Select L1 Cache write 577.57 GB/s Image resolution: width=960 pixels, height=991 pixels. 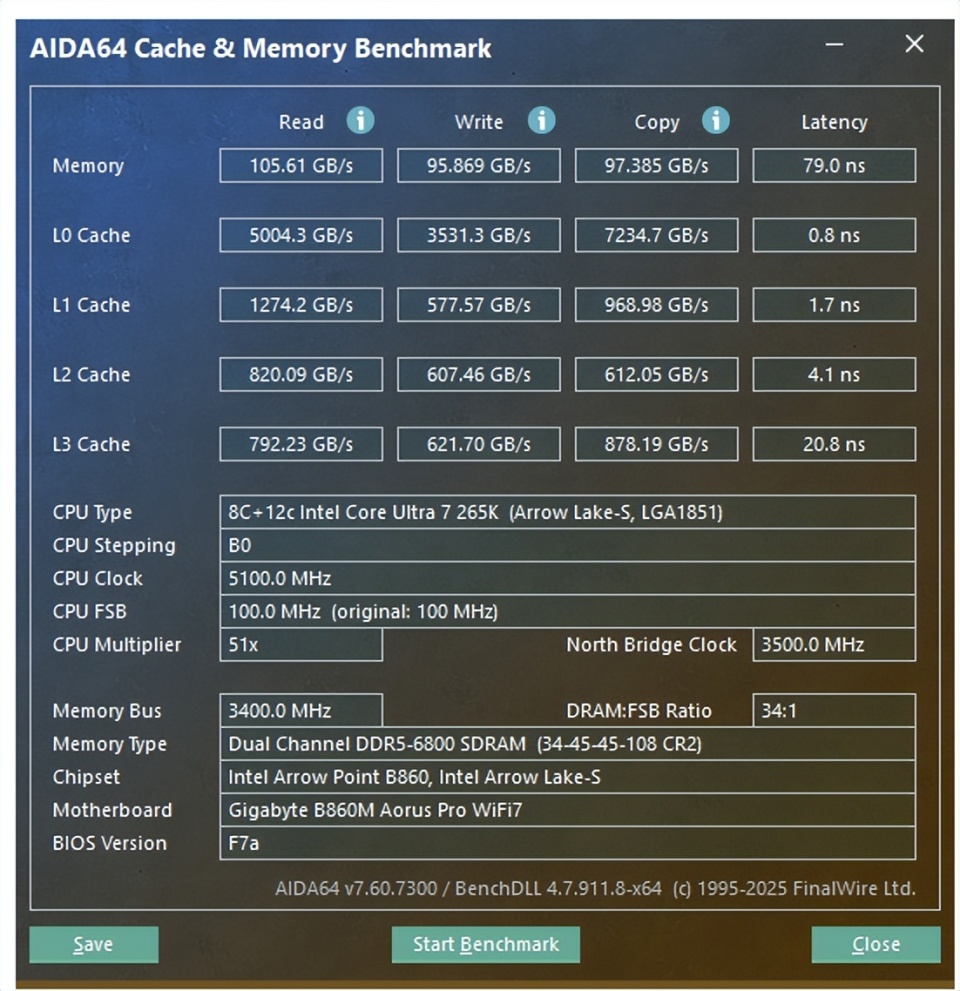478,305
